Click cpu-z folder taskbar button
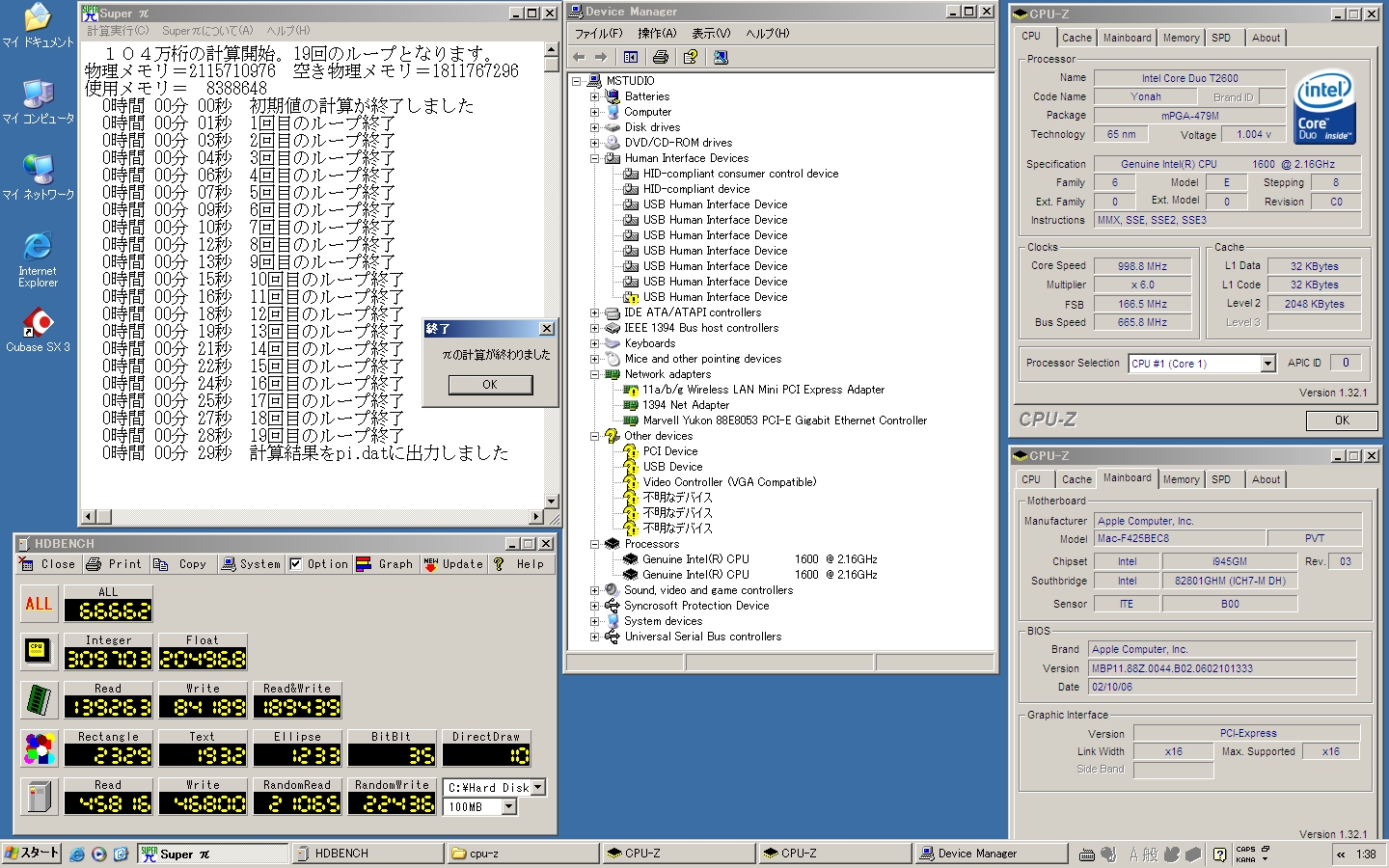This screenshot has height=868, width=1389. point(524,854)
